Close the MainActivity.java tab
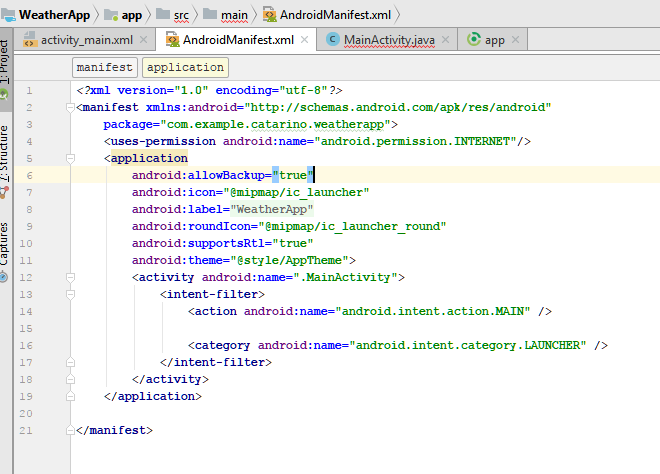This screenshot has height=474, width=660. tap(446, 40)
